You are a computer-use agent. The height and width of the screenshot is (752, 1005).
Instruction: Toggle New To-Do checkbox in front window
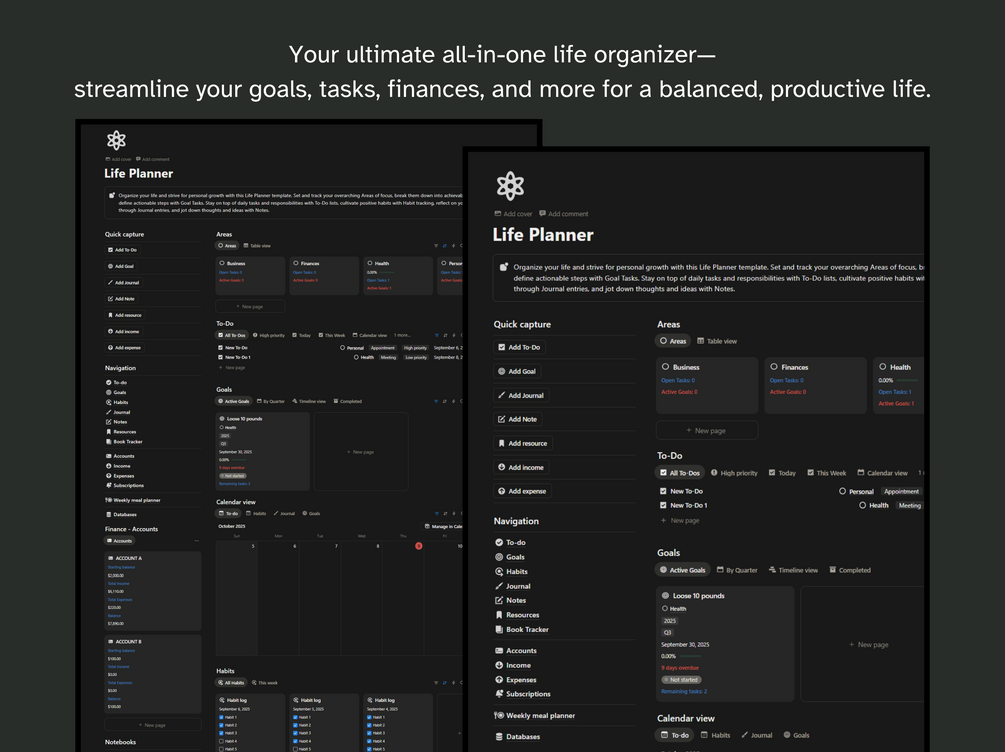[663, 491]
